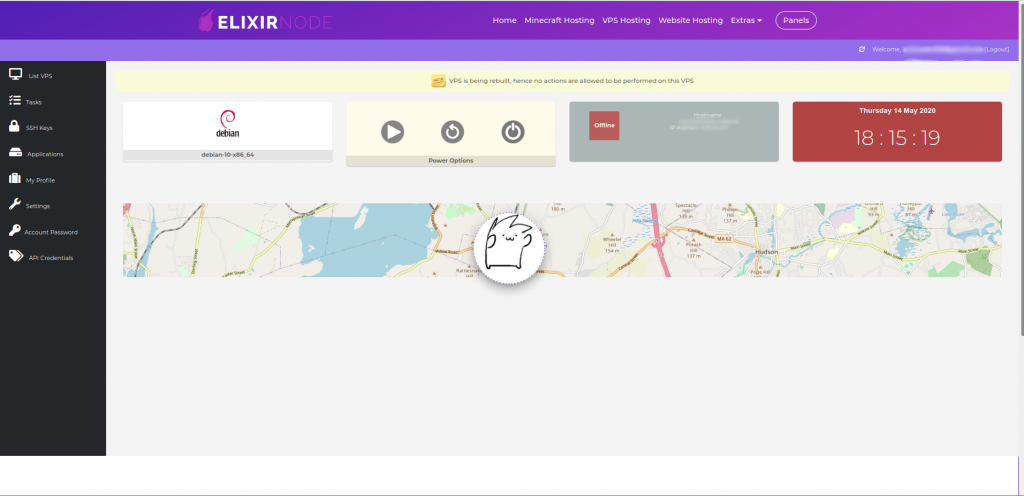Click the refresh icon next to Welcome
Image resolution: width=1024 pixels, height=496 pixels.
(x=862, y=50)
